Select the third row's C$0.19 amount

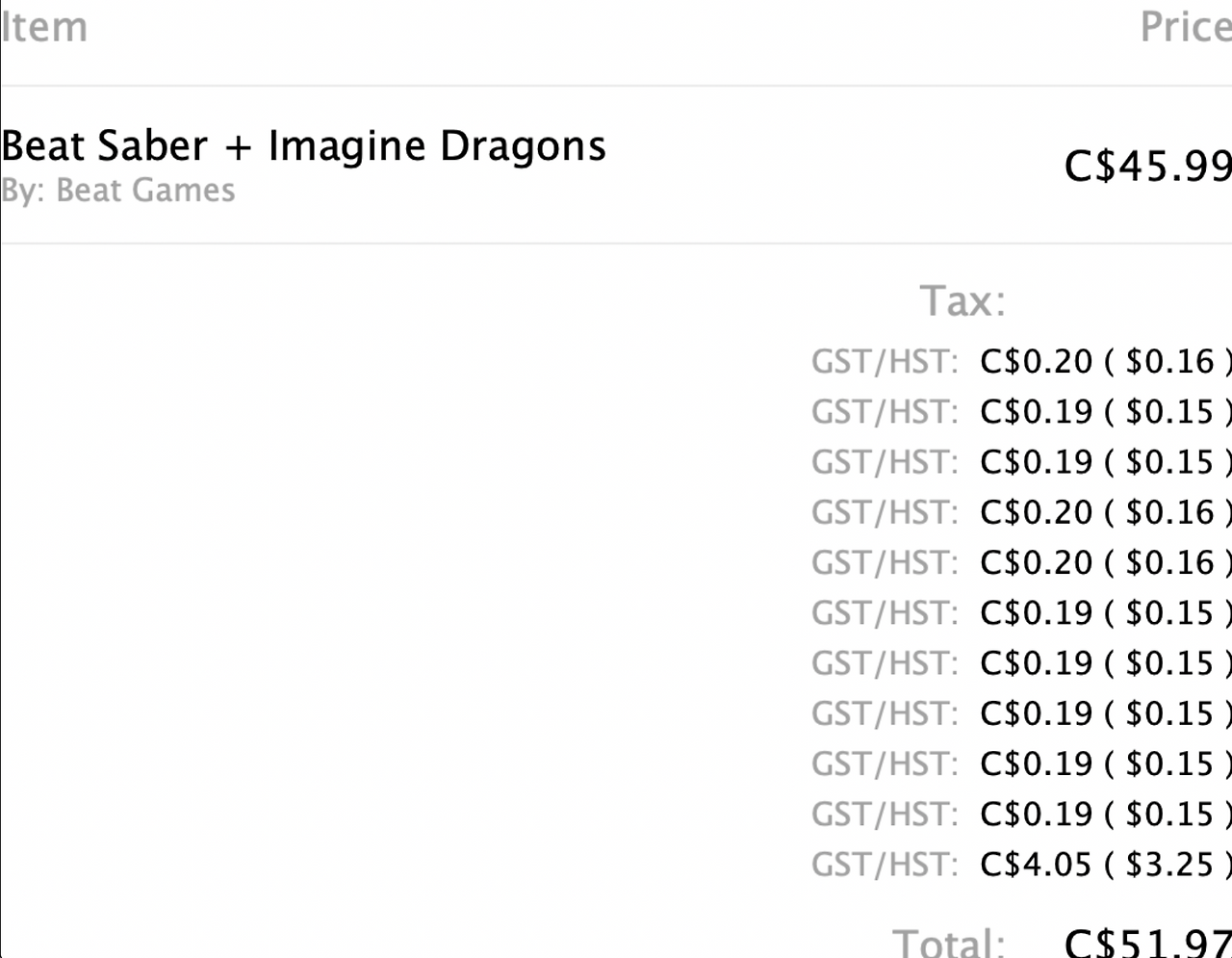pos(1037,462)
